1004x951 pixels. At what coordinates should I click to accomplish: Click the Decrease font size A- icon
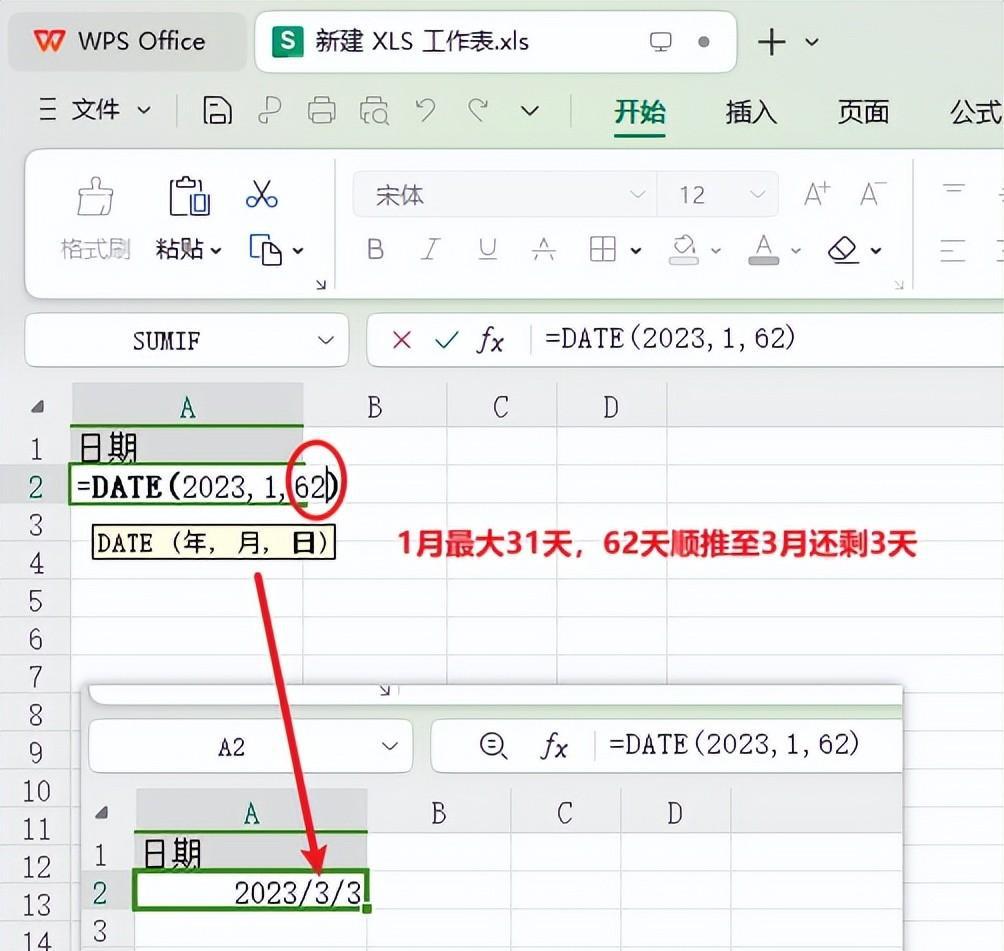[873, 193]
